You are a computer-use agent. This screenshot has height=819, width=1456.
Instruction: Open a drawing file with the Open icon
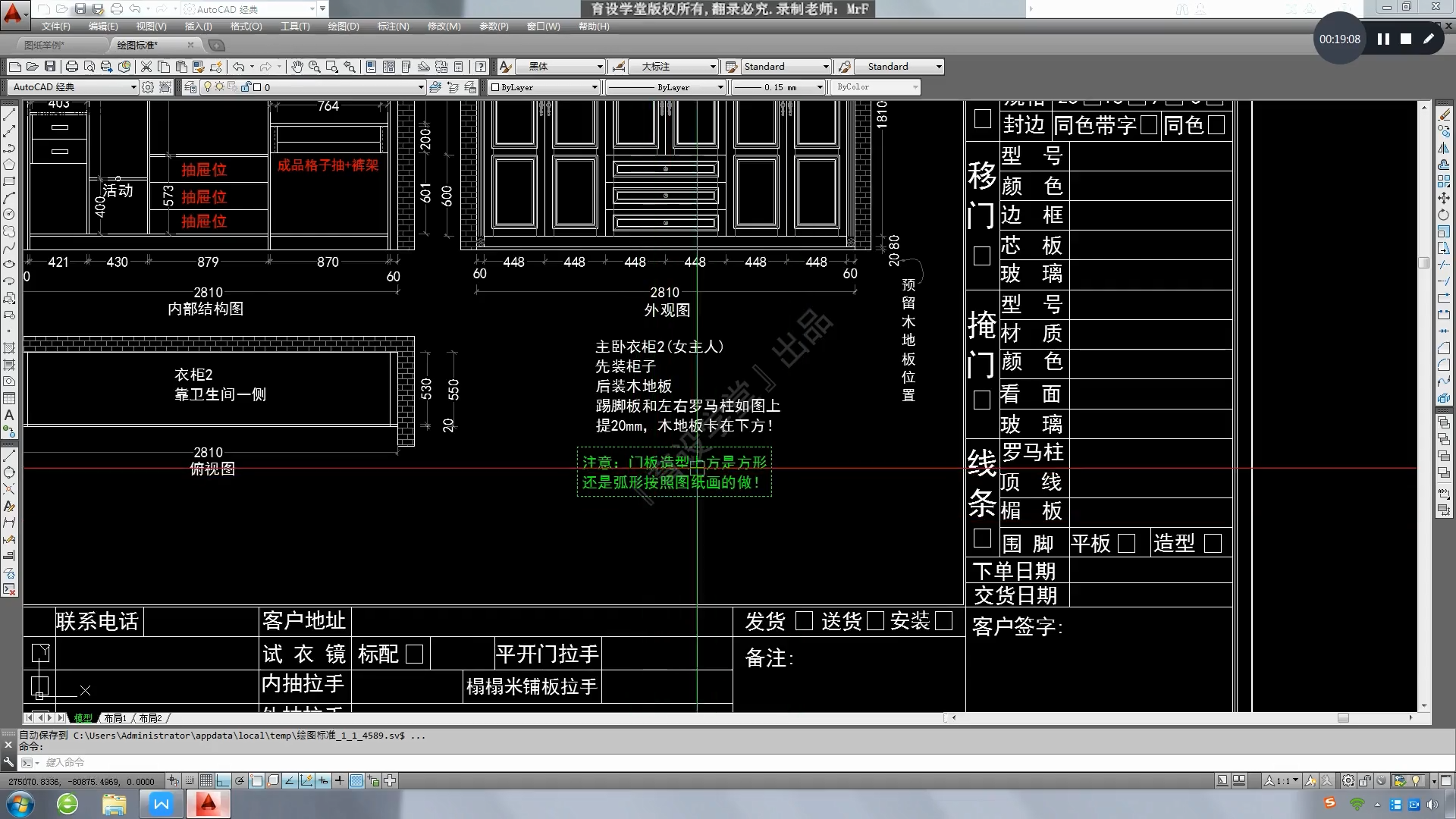33,67
